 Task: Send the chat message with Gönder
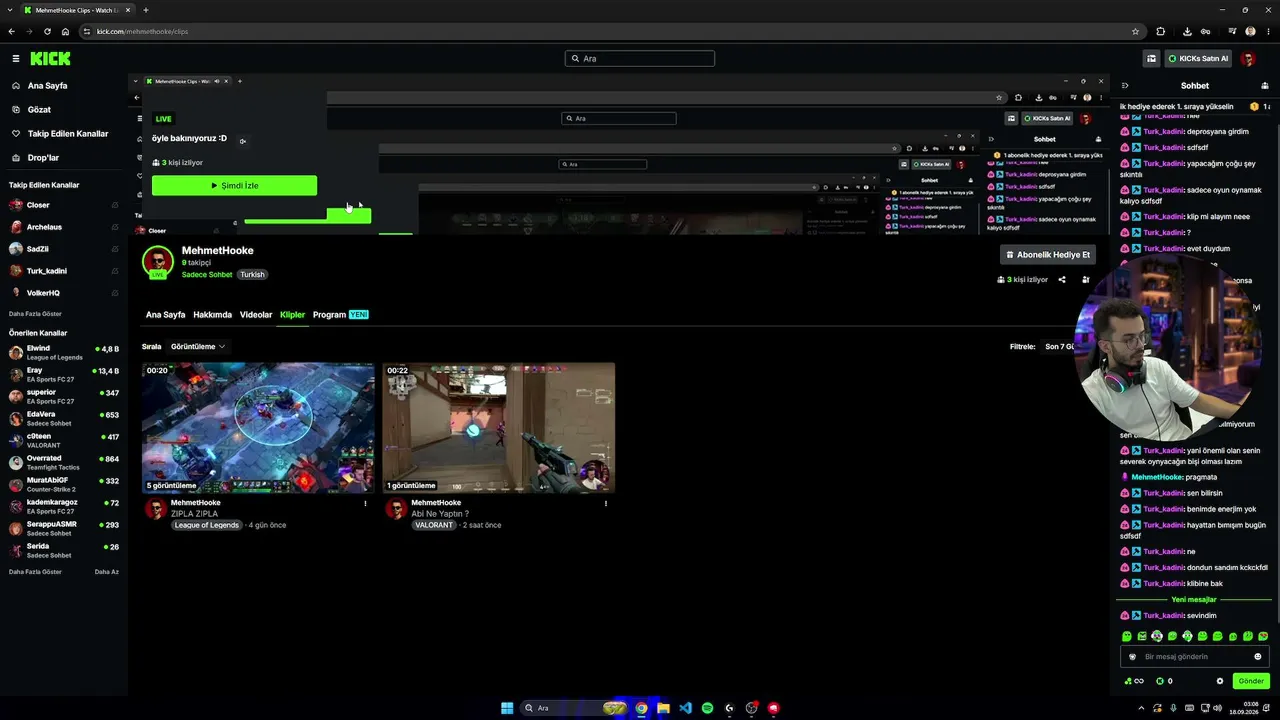pyautogui.click(x=1251, y=681)
